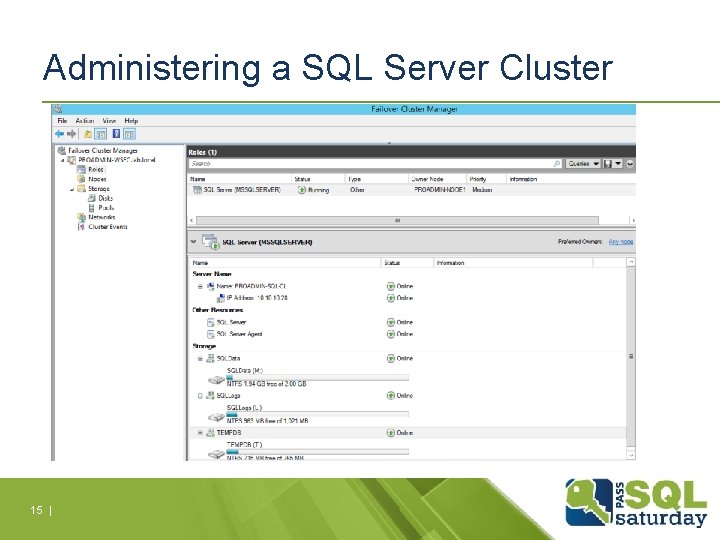Open the dropdown arrow beside save query

tap(618, 163)
